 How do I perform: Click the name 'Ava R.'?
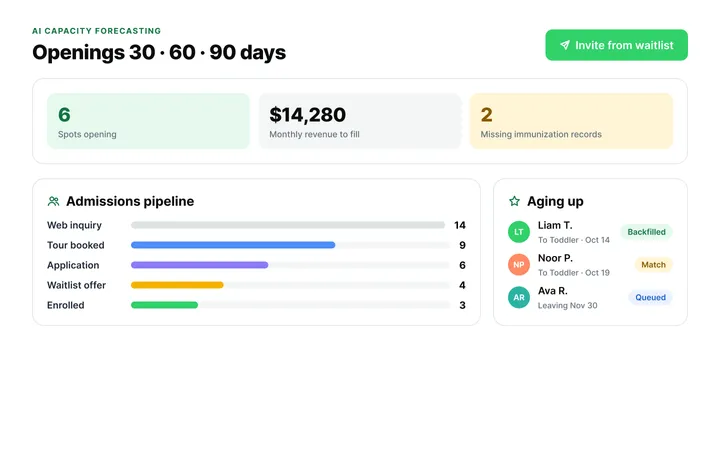point(553,291)
